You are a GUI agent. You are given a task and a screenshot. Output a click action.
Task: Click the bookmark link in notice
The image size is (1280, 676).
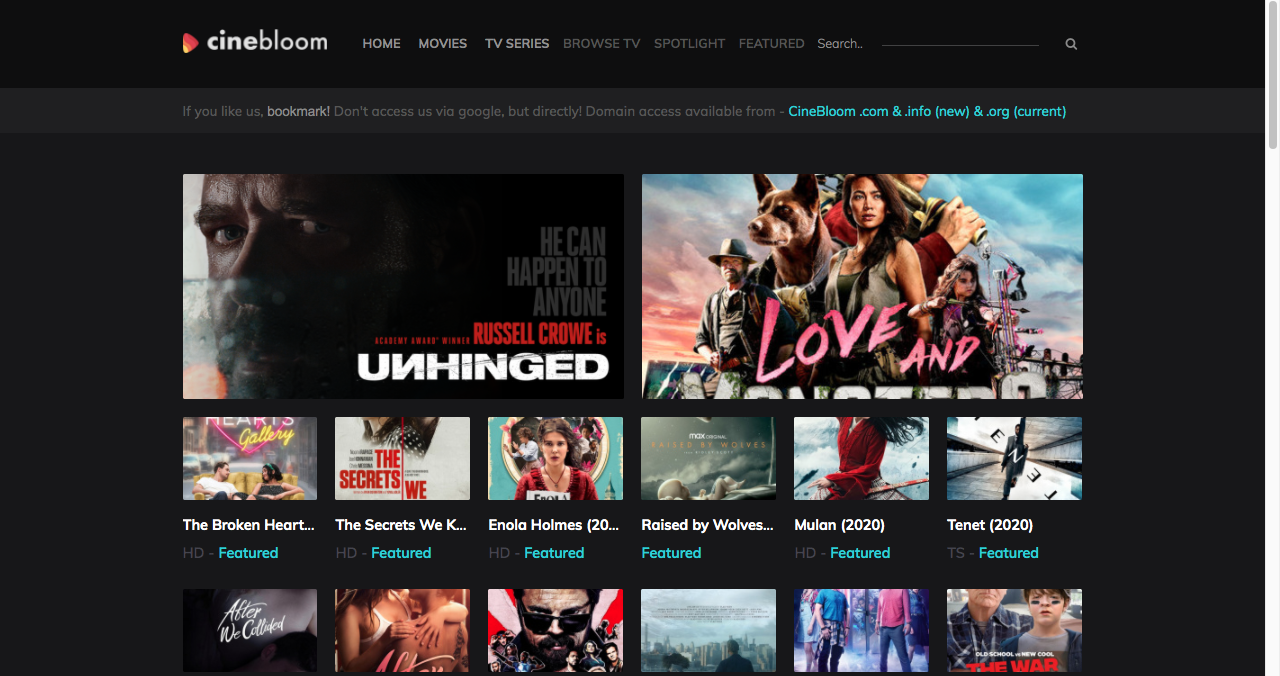click(298, 111)
